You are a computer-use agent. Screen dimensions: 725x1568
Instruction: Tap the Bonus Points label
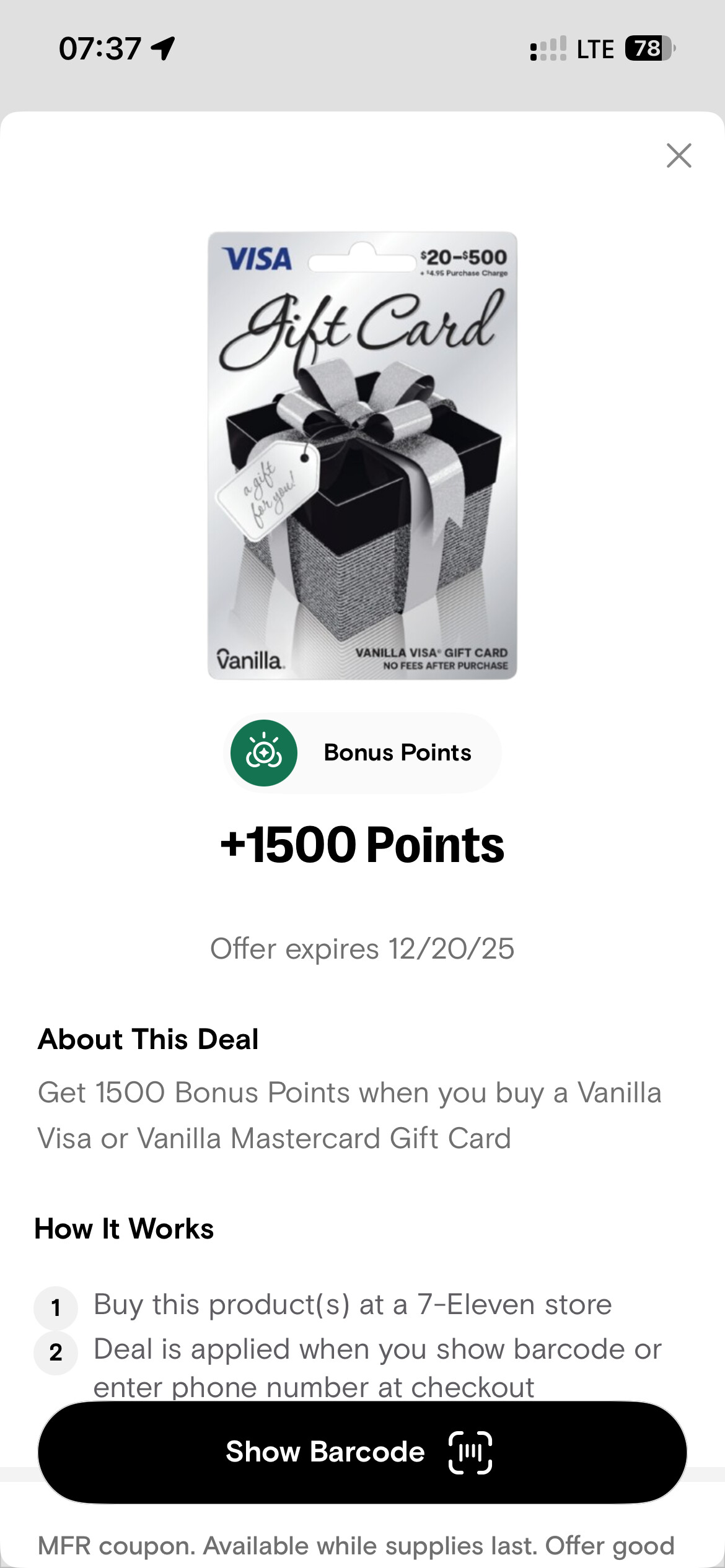(x=397, y=753)
